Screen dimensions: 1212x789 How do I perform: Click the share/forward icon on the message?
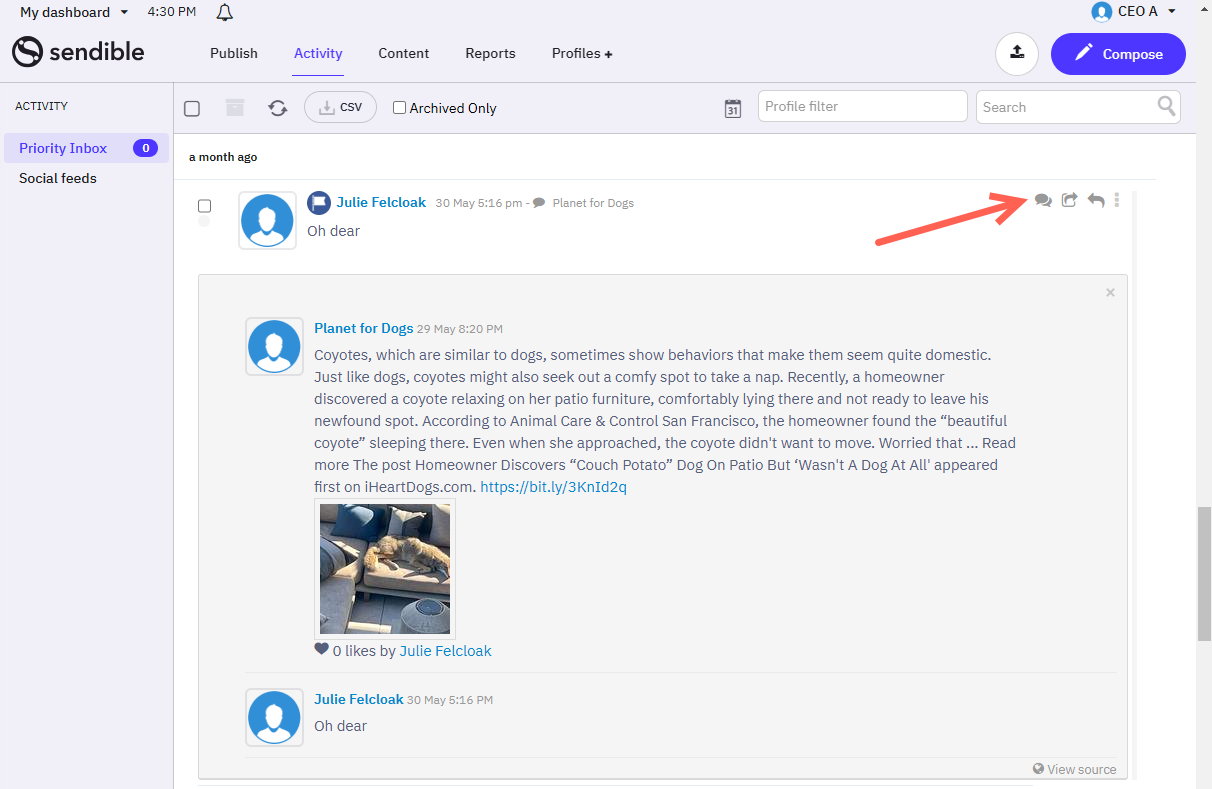click(x=1069, y=200)
